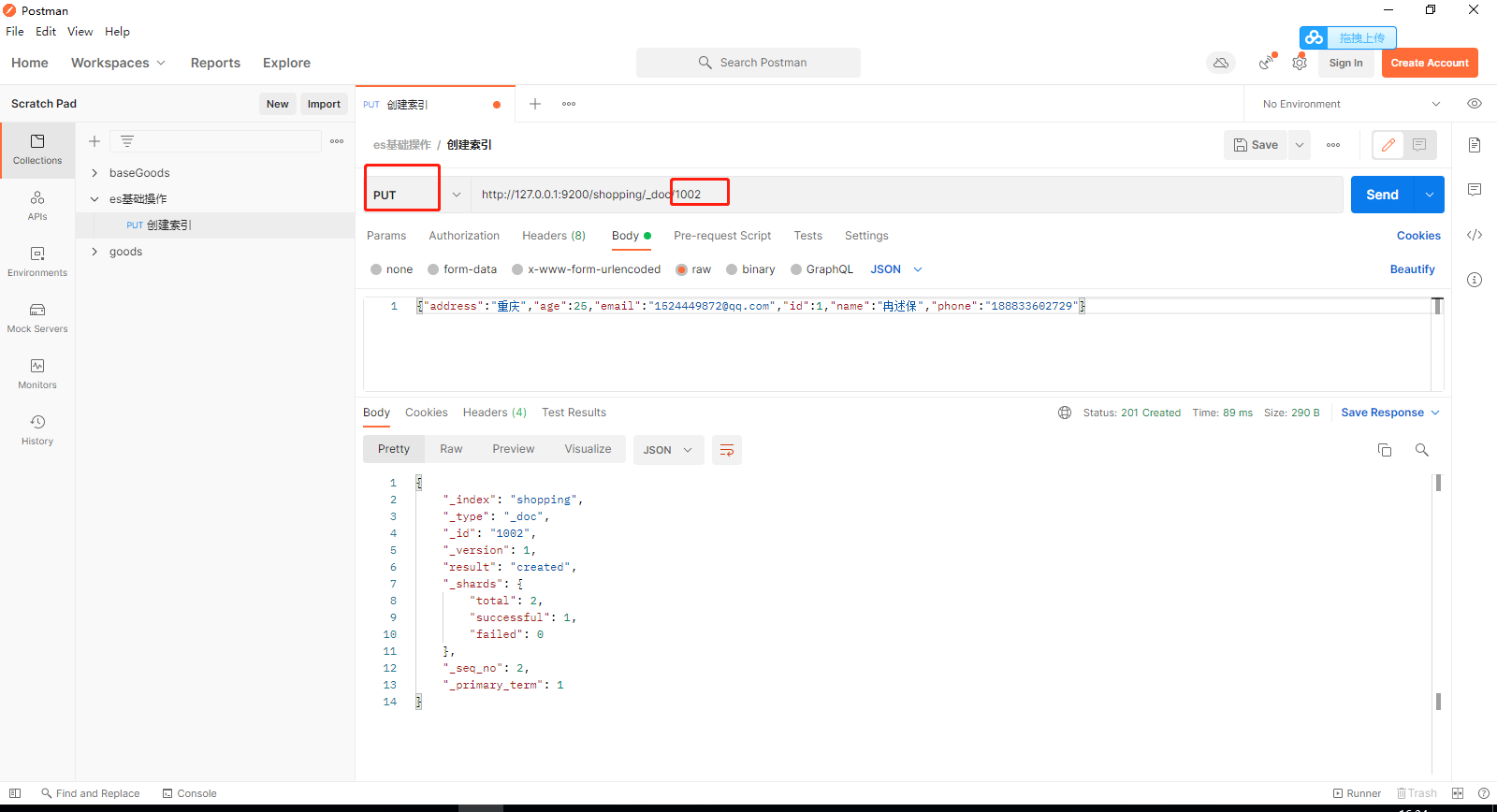Click the environment quick look eye icon

tap(1475, 104)
